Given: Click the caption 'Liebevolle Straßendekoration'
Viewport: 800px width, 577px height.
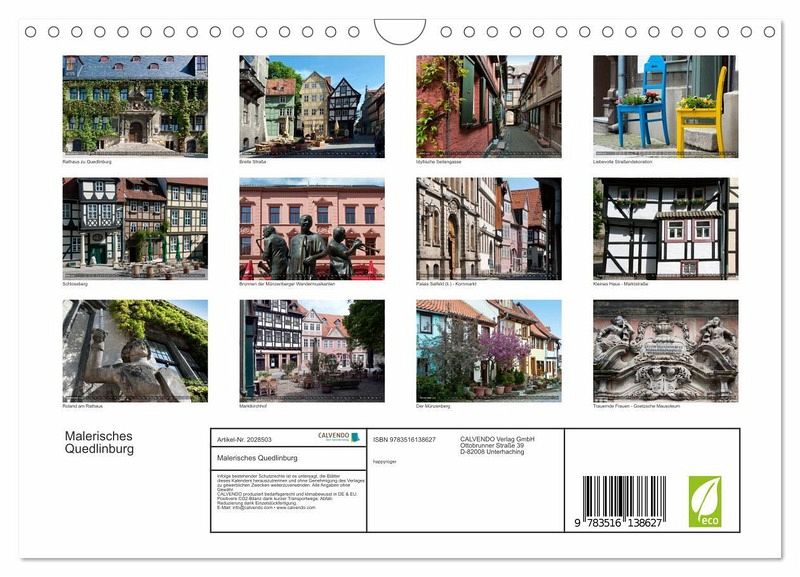Looking at the screenshot, I should [x=622, y=162].
